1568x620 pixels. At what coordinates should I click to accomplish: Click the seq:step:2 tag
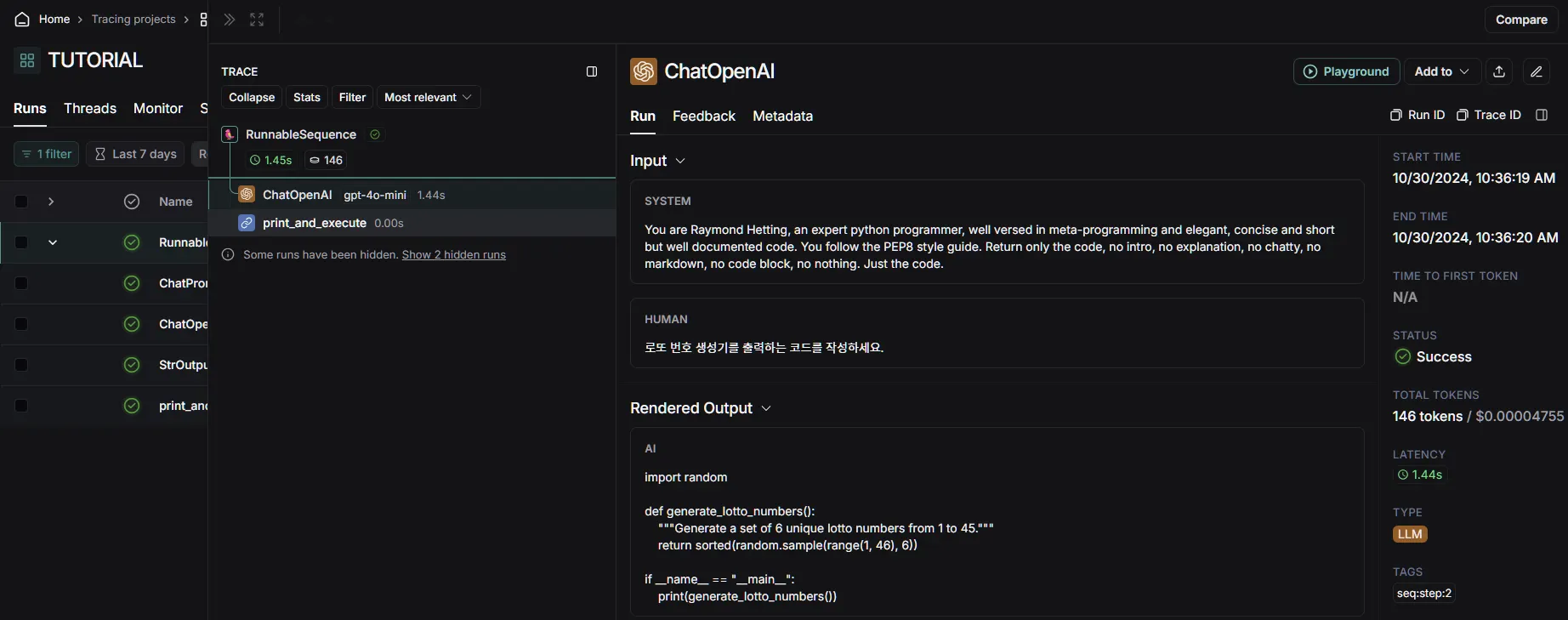tap(1424, 593)
